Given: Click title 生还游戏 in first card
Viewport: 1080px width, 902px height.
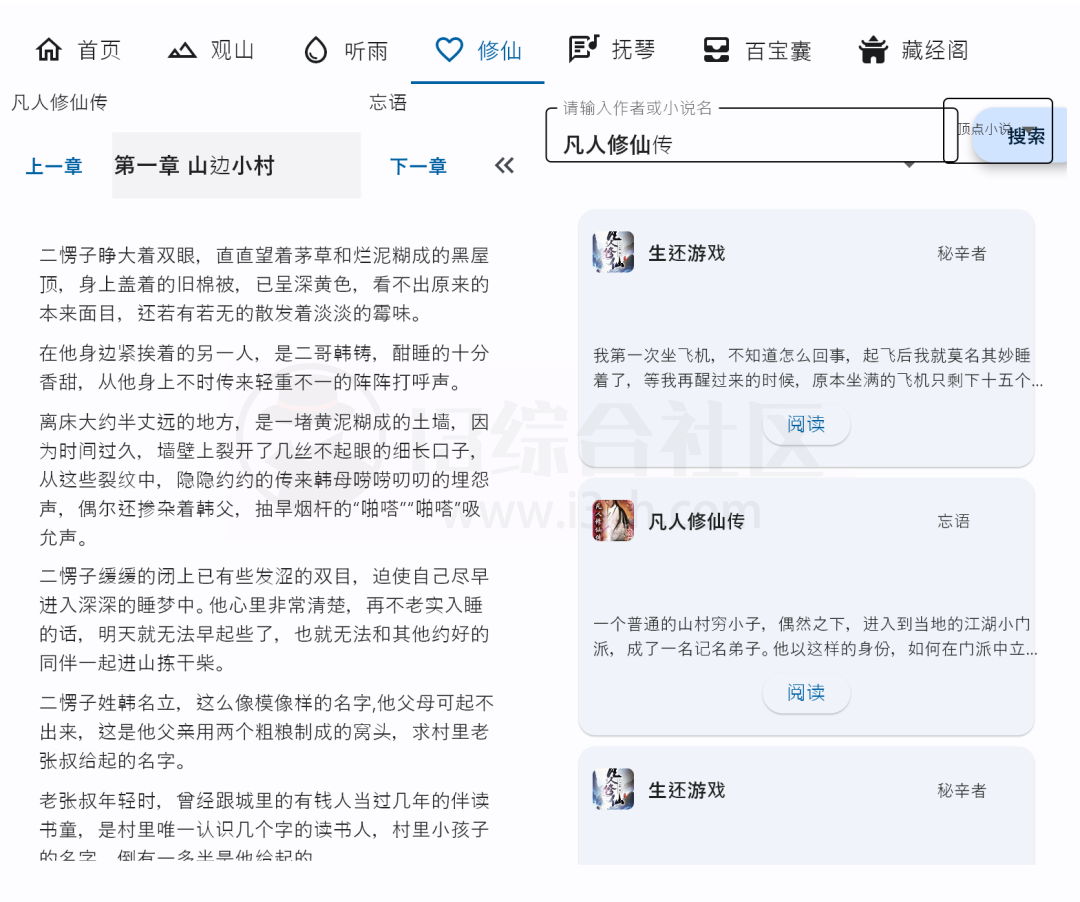Looking at the screenshot, I should click(687, 253).
